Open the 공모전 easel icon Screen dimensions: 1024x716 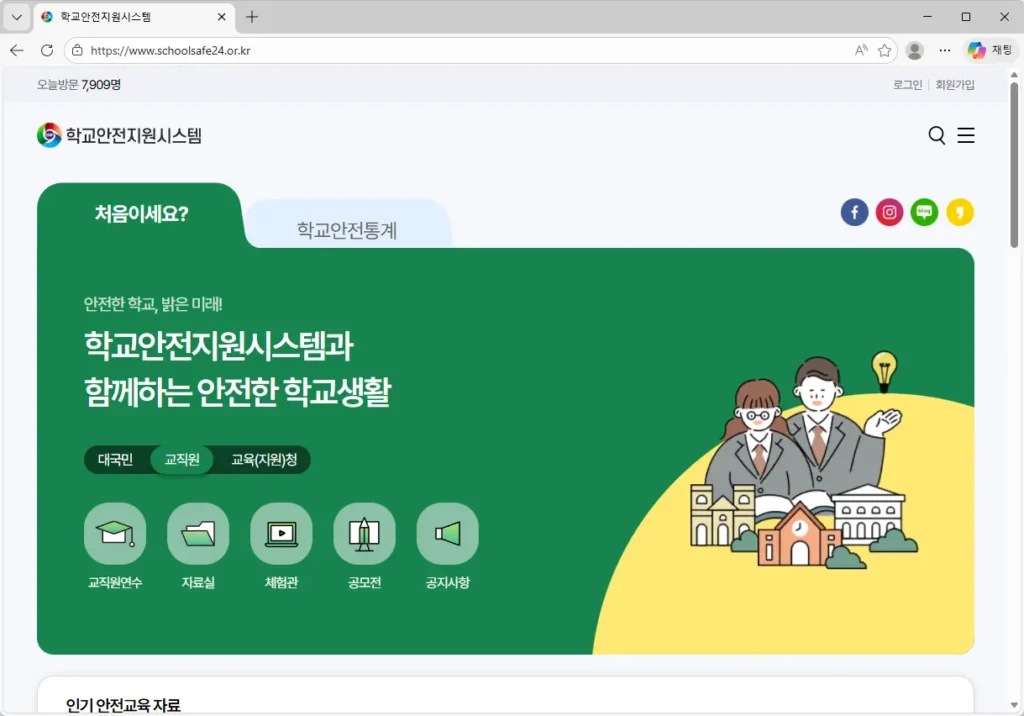click(364, 534)
